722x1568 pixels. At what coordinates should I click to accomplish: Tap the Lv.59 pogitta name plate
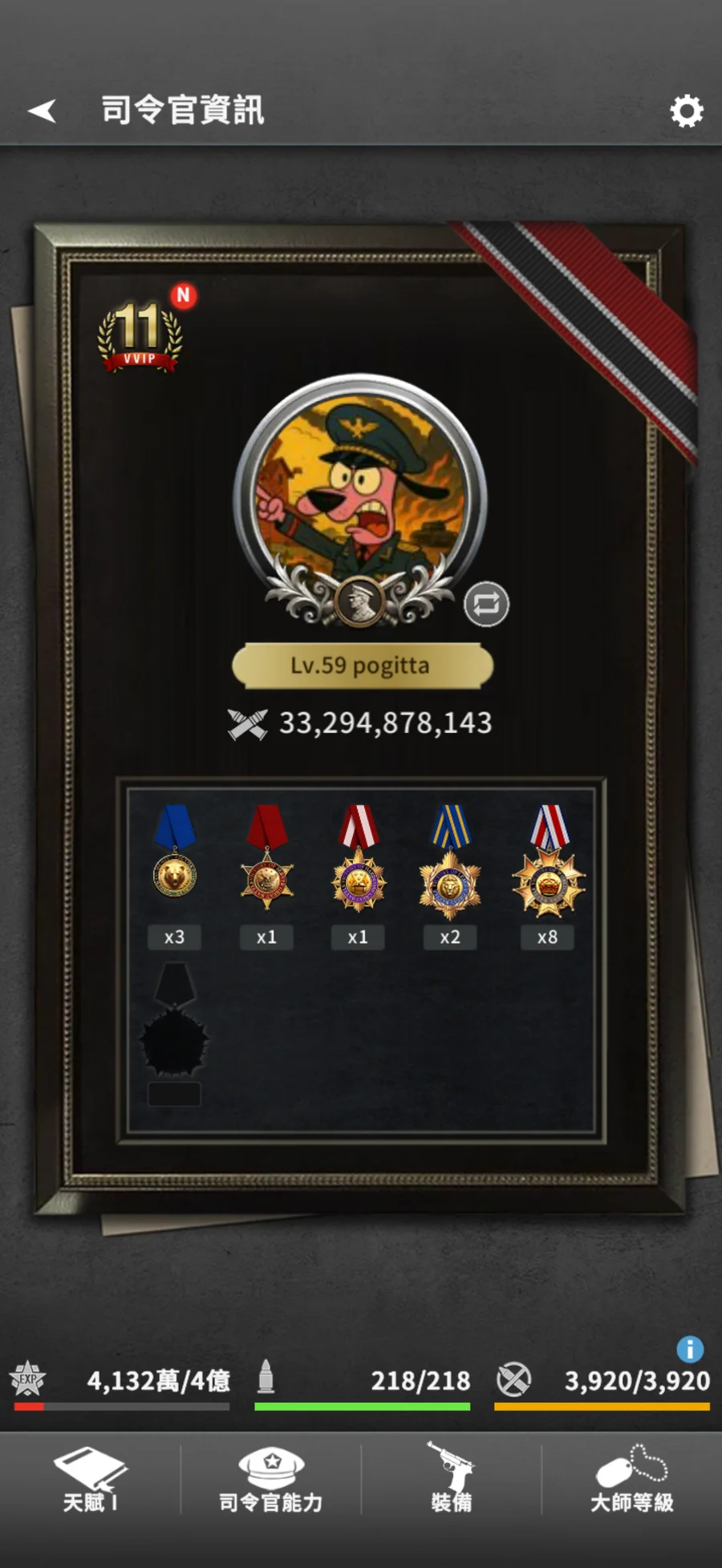[362, 666]
